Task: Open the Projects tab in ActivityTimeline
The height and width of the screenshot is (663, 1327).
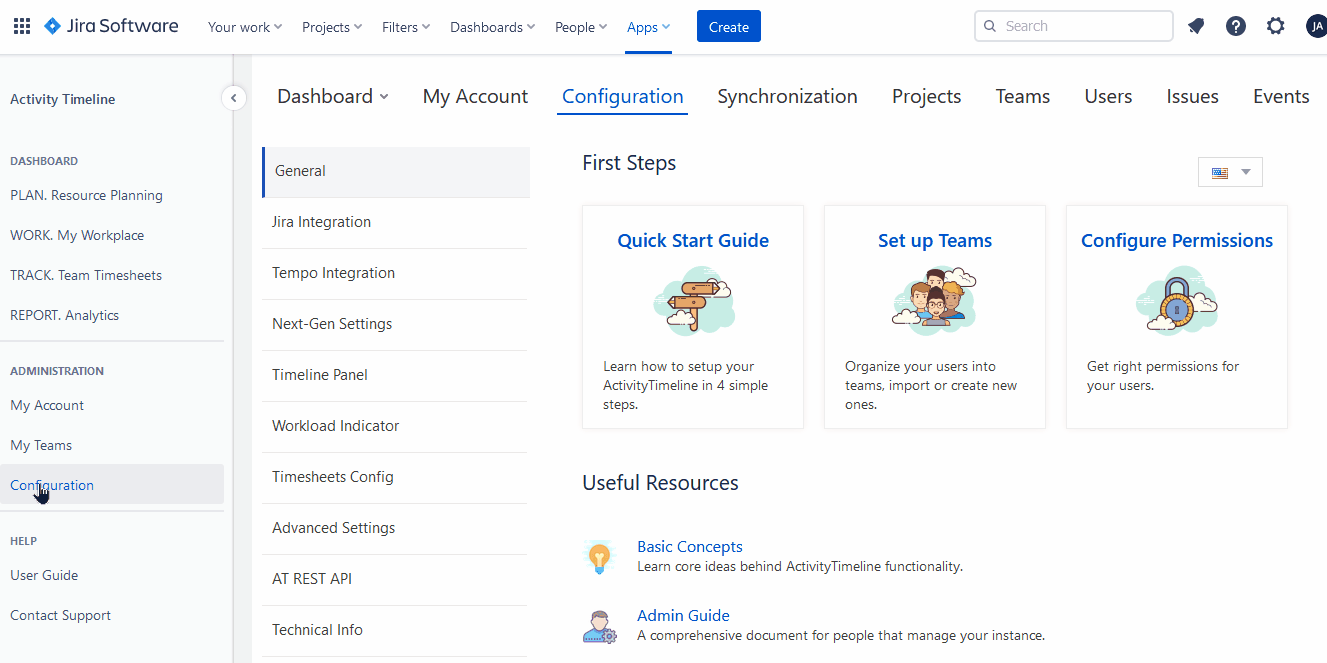Action: tap(926, 97)
